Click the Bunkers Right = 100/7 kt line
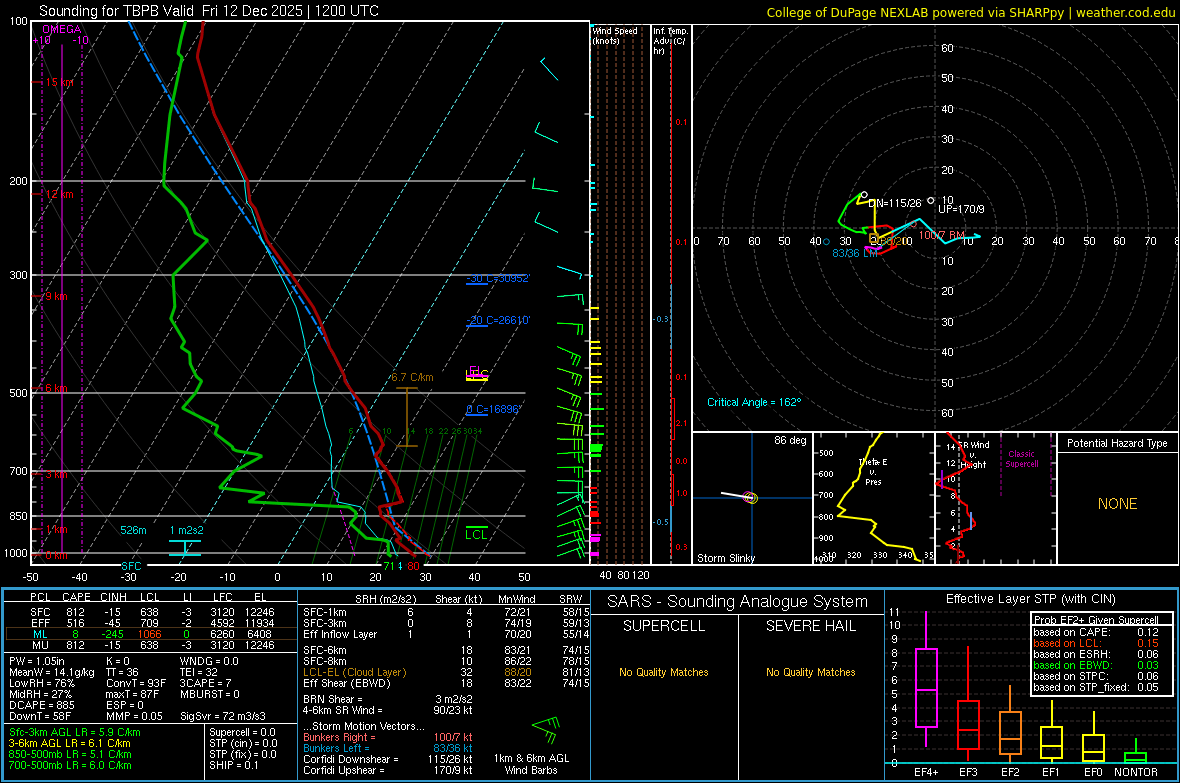The height and width of the screenshot is (783, 1180). (388, 737)
